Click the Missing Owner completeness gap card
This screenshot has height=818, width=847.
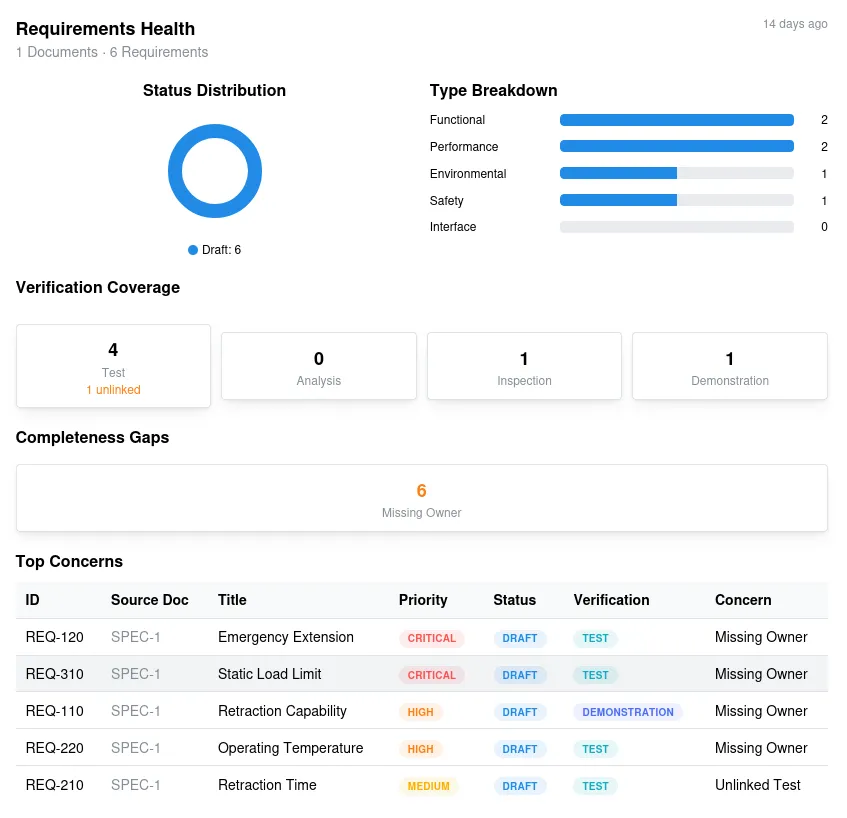(422, 498)
